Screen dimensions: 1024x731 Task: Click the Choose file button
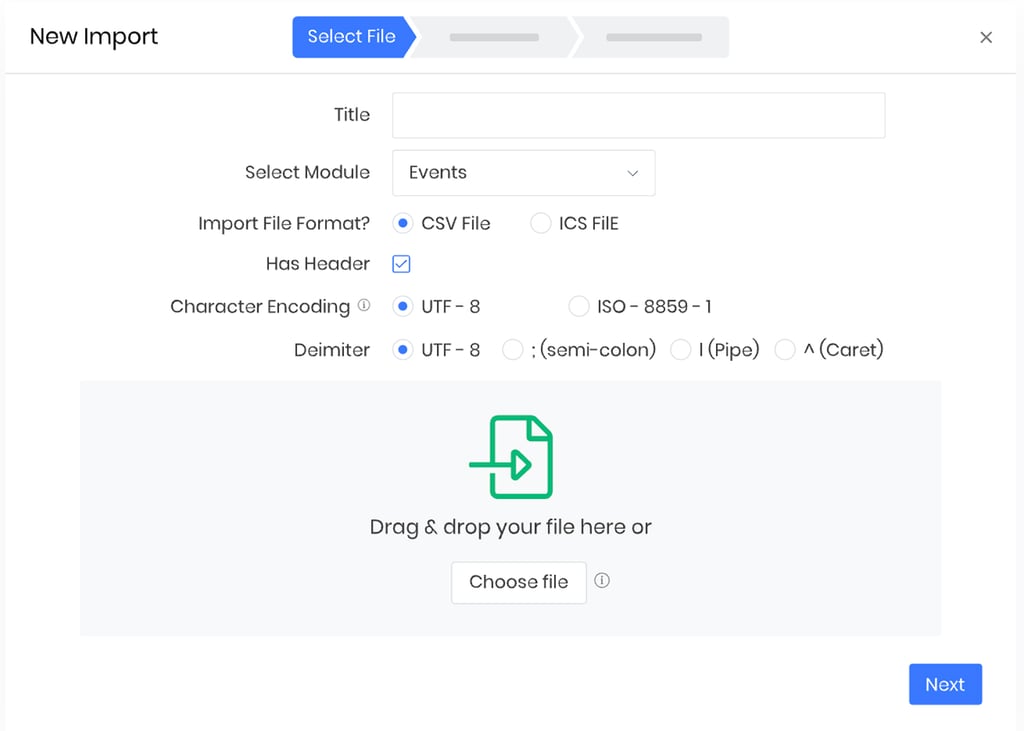pyautogui.click(x=518, y=582)
